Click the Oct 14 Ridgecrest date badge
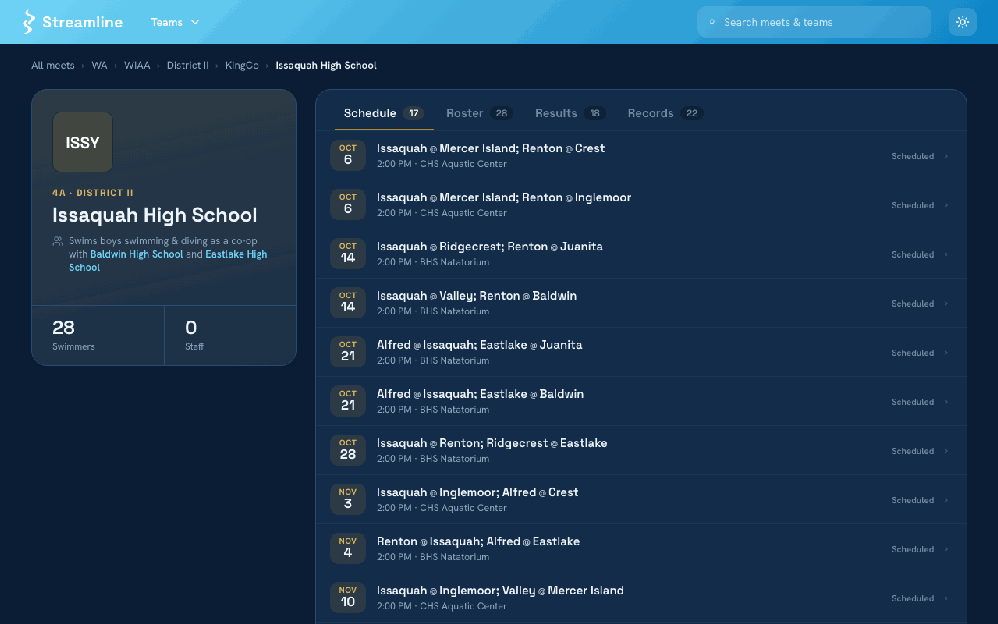Image resolution: width=998 pixels, height=624 pixels. 348,253
